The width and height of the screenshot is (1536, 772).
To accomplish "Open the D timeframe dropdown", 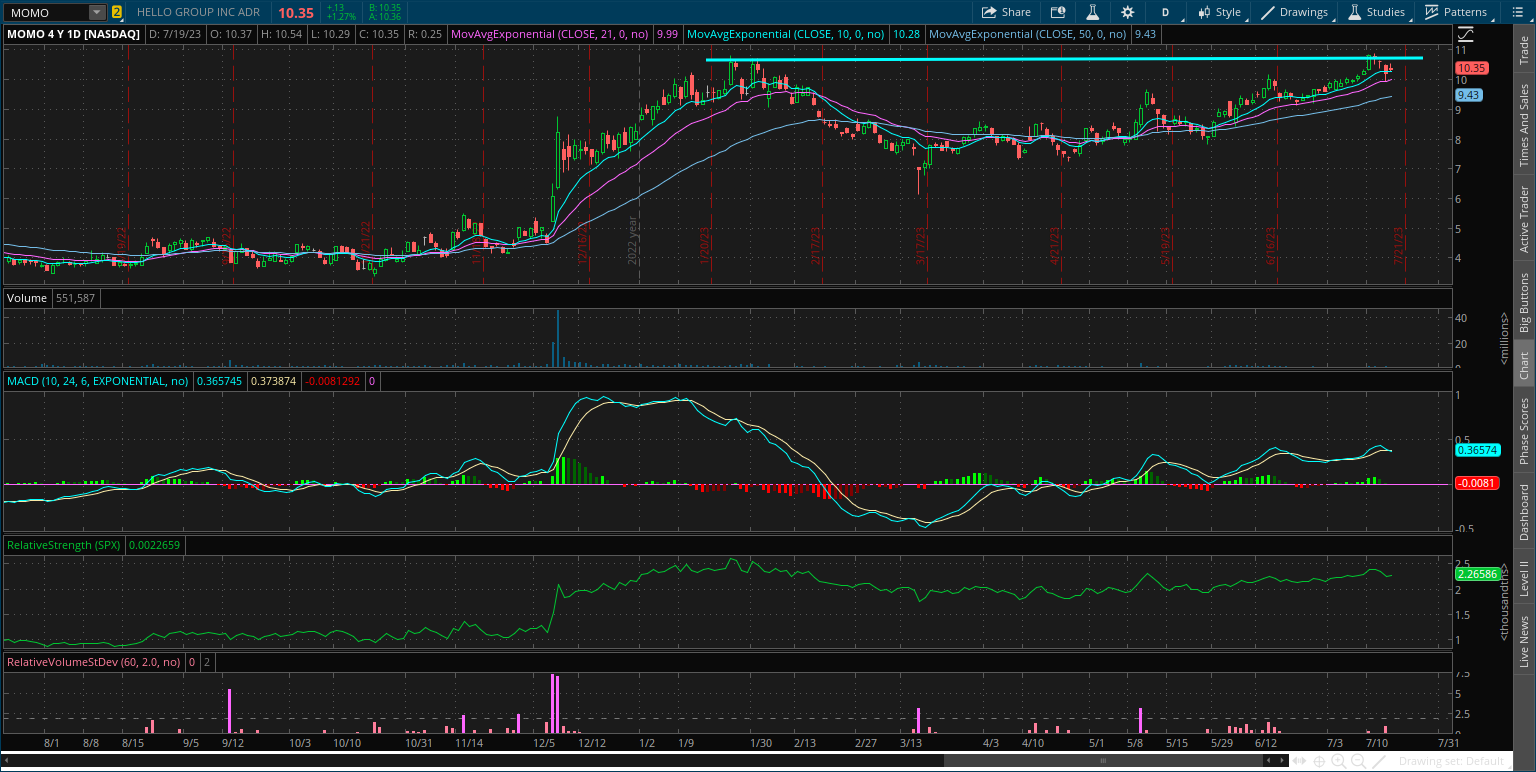I will coord(1166,12).
